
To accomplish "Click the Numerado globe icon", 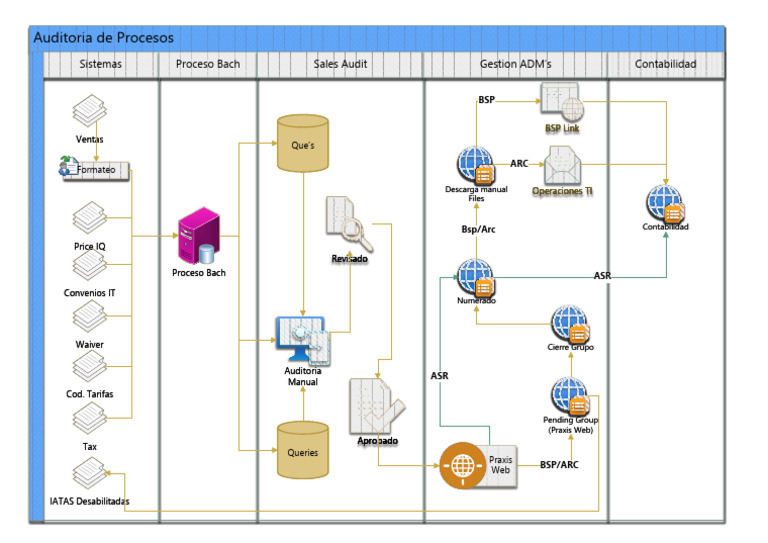I will pos(476,277).
